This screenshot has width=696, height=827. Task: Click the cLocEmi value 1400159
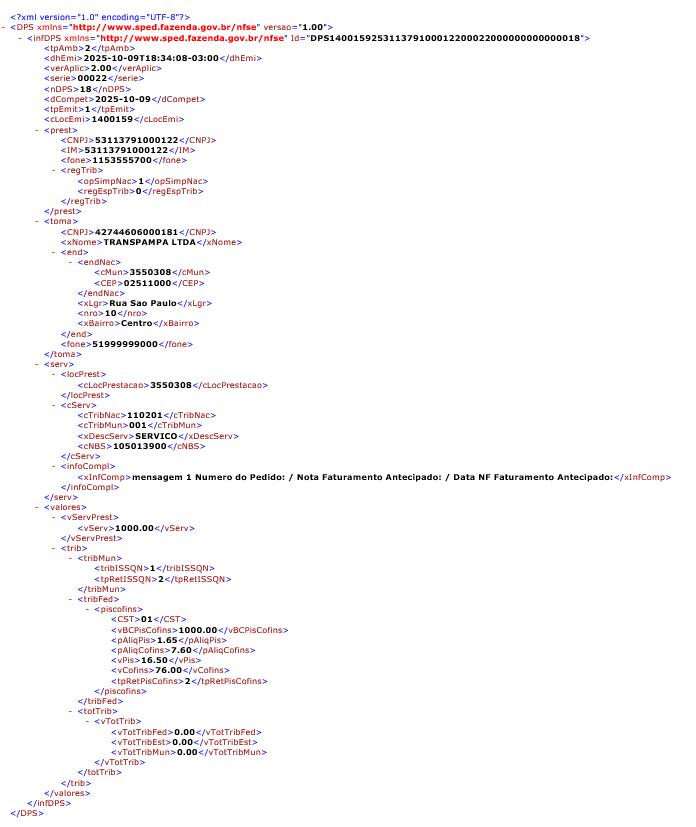(x=112, y=119)
